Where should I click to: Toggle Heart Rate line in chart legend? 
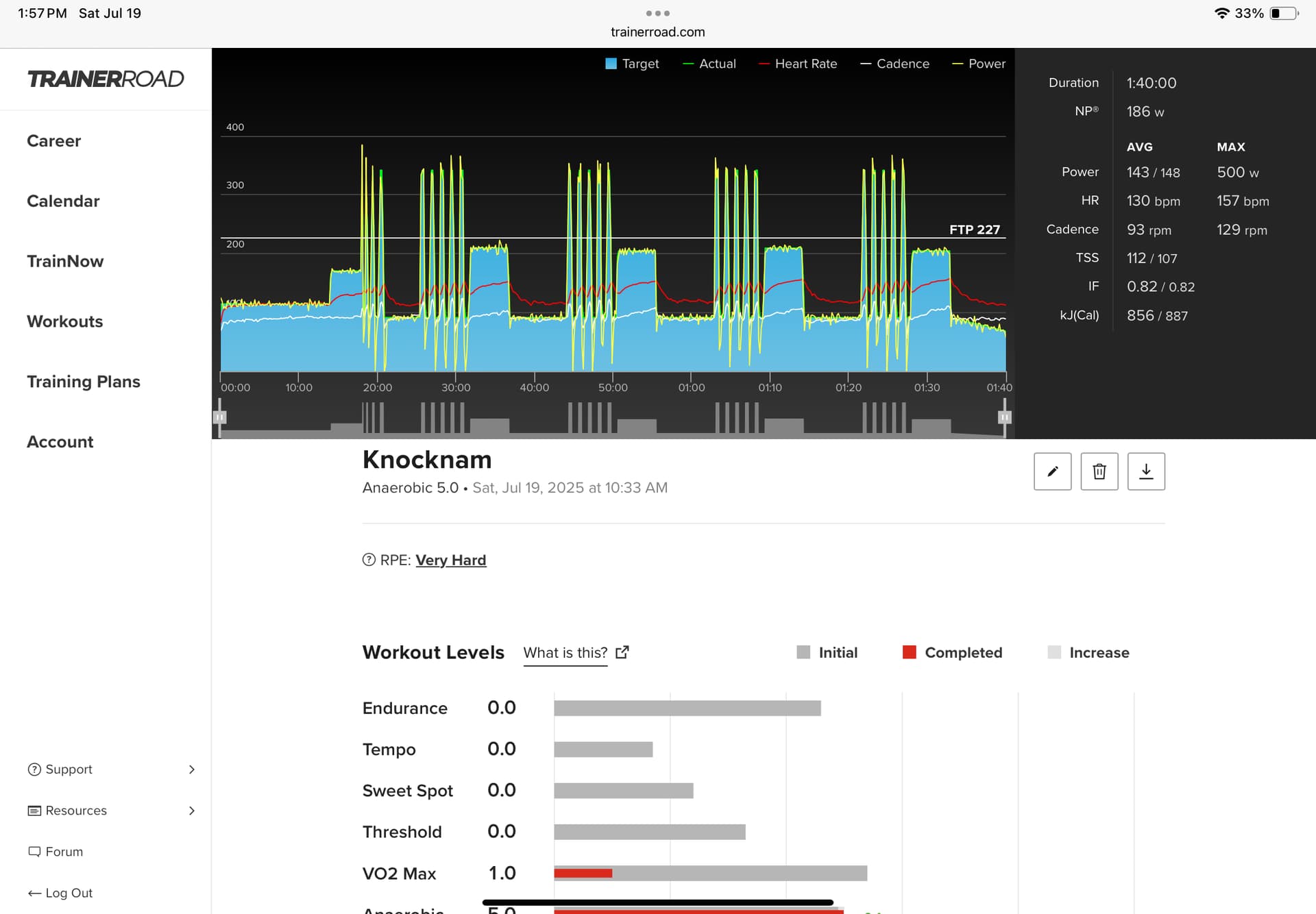(798, 64)
